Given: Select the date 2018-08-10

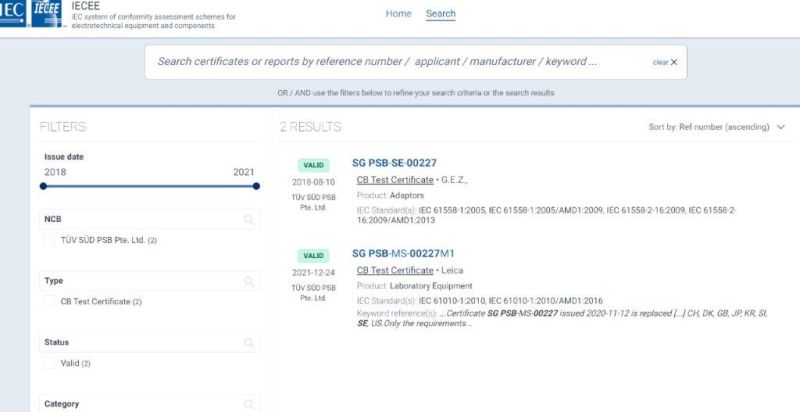Looking at the screenshot, I should tap(313, 183).
